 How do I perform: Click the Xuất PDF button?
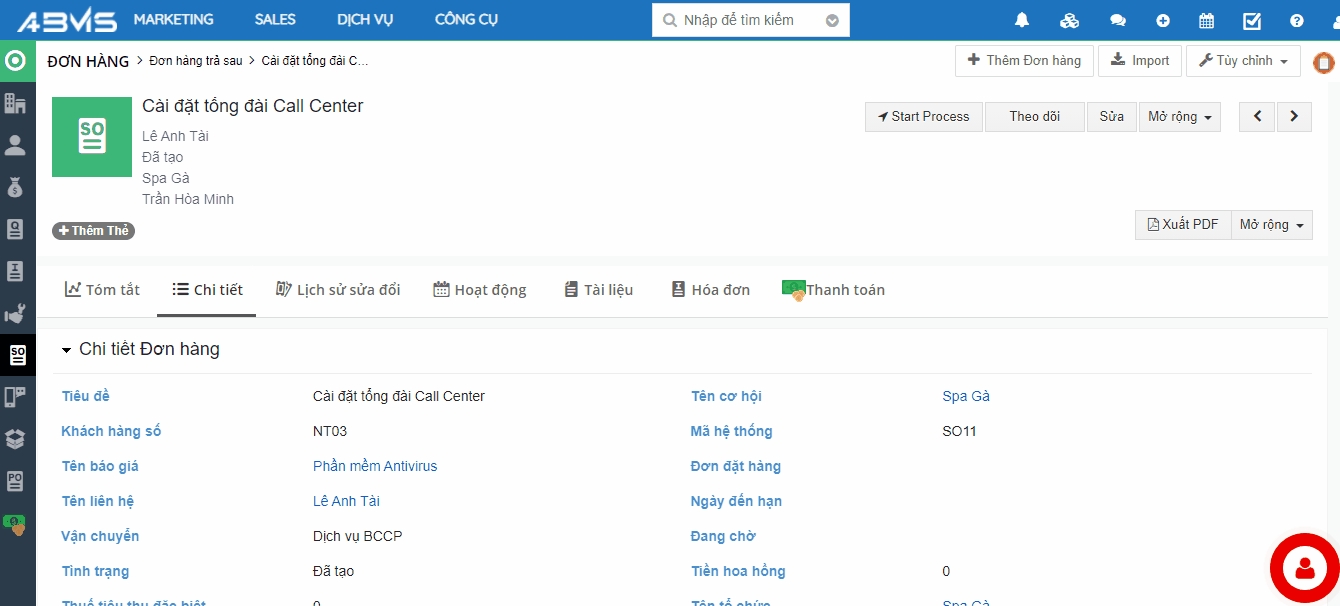pos(1182,224)
